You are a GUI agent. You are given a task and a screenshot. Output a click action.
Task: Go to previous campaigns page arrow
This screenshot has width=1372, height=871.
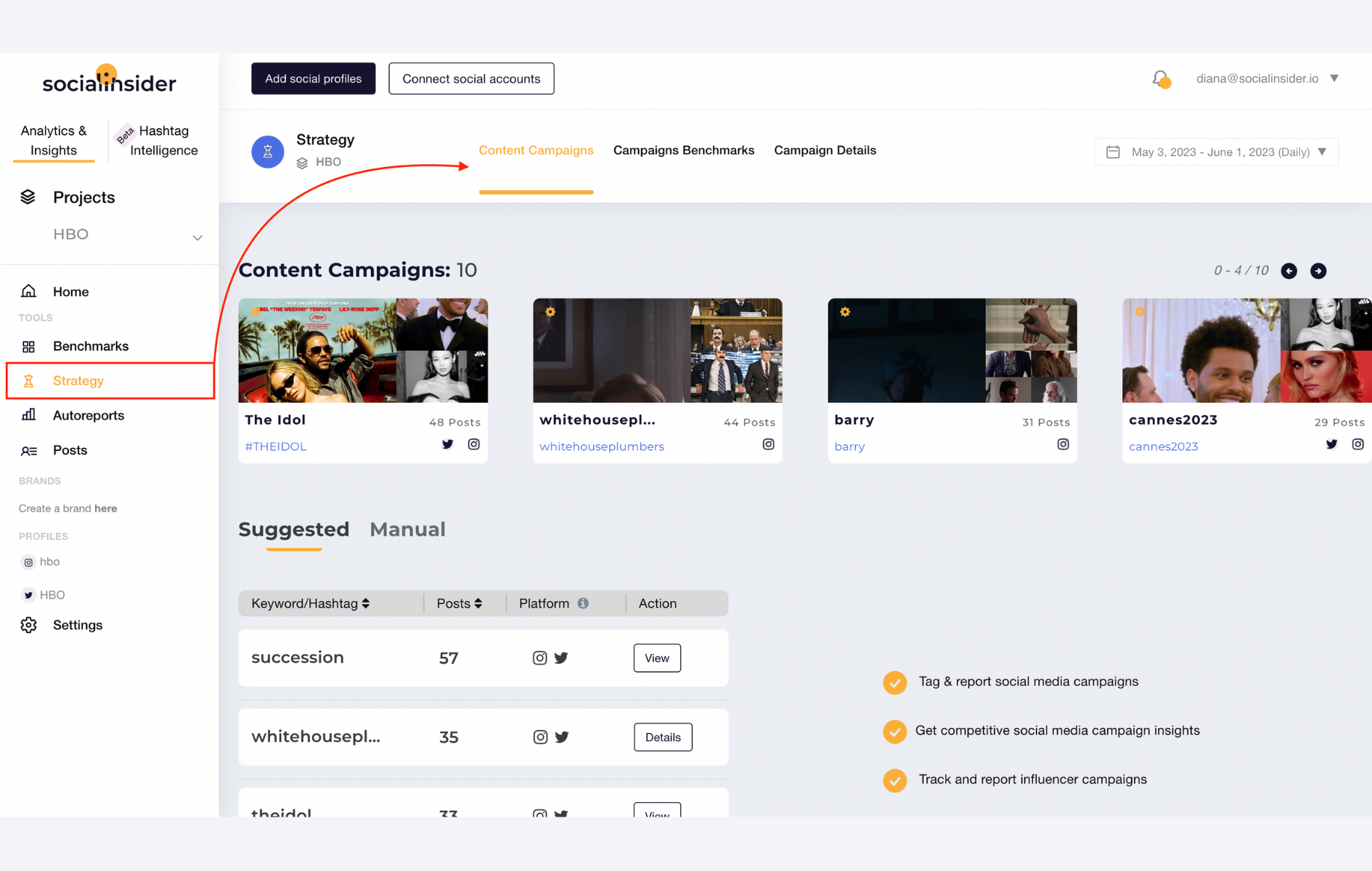point(1289,271)
